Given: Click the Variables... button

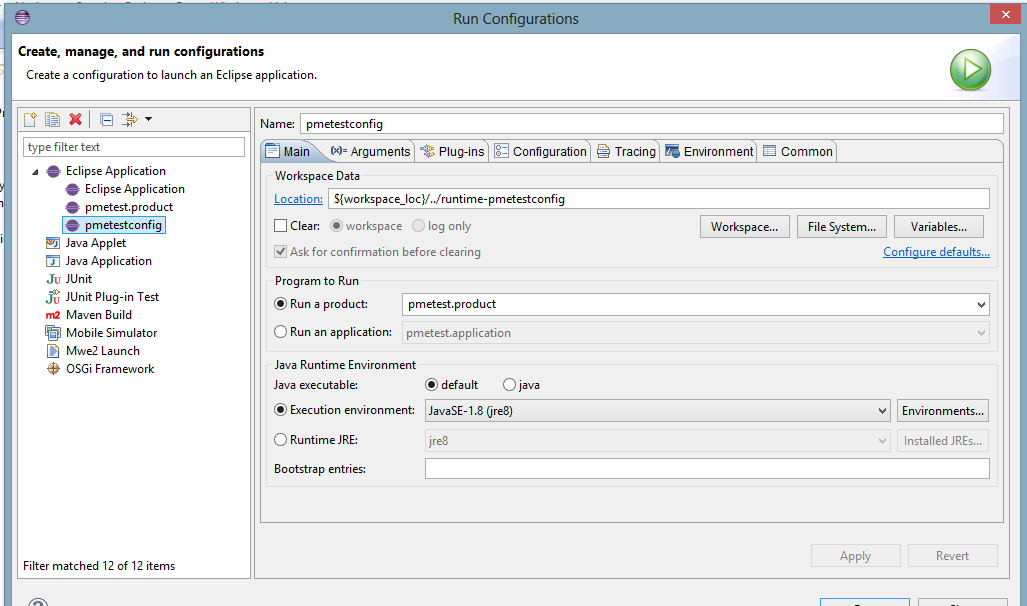Looking at the screenshot, I should click(x=939, y=227).
